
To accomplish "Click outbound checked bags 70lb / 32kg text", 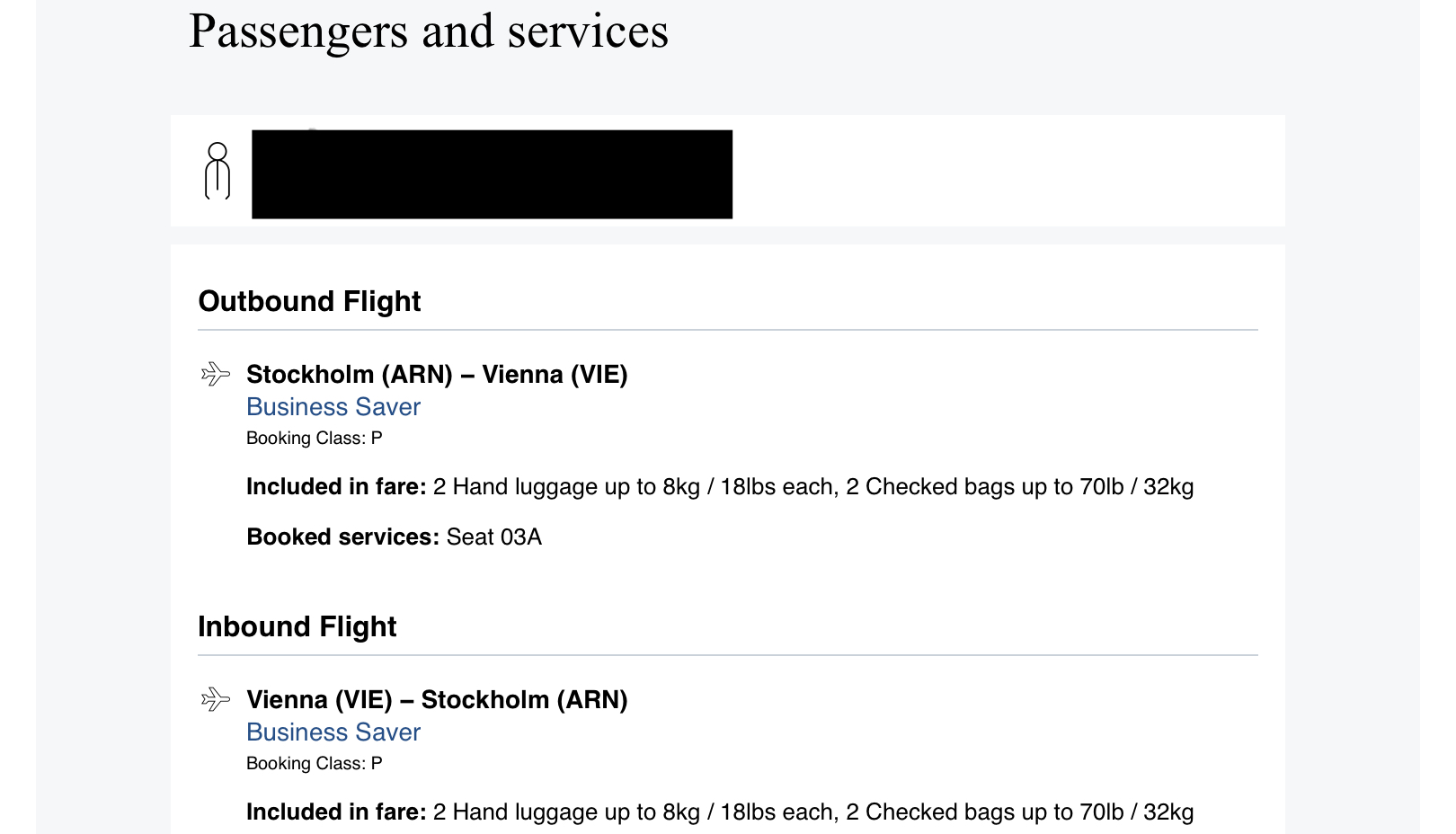I will [x=1020, y=487].
